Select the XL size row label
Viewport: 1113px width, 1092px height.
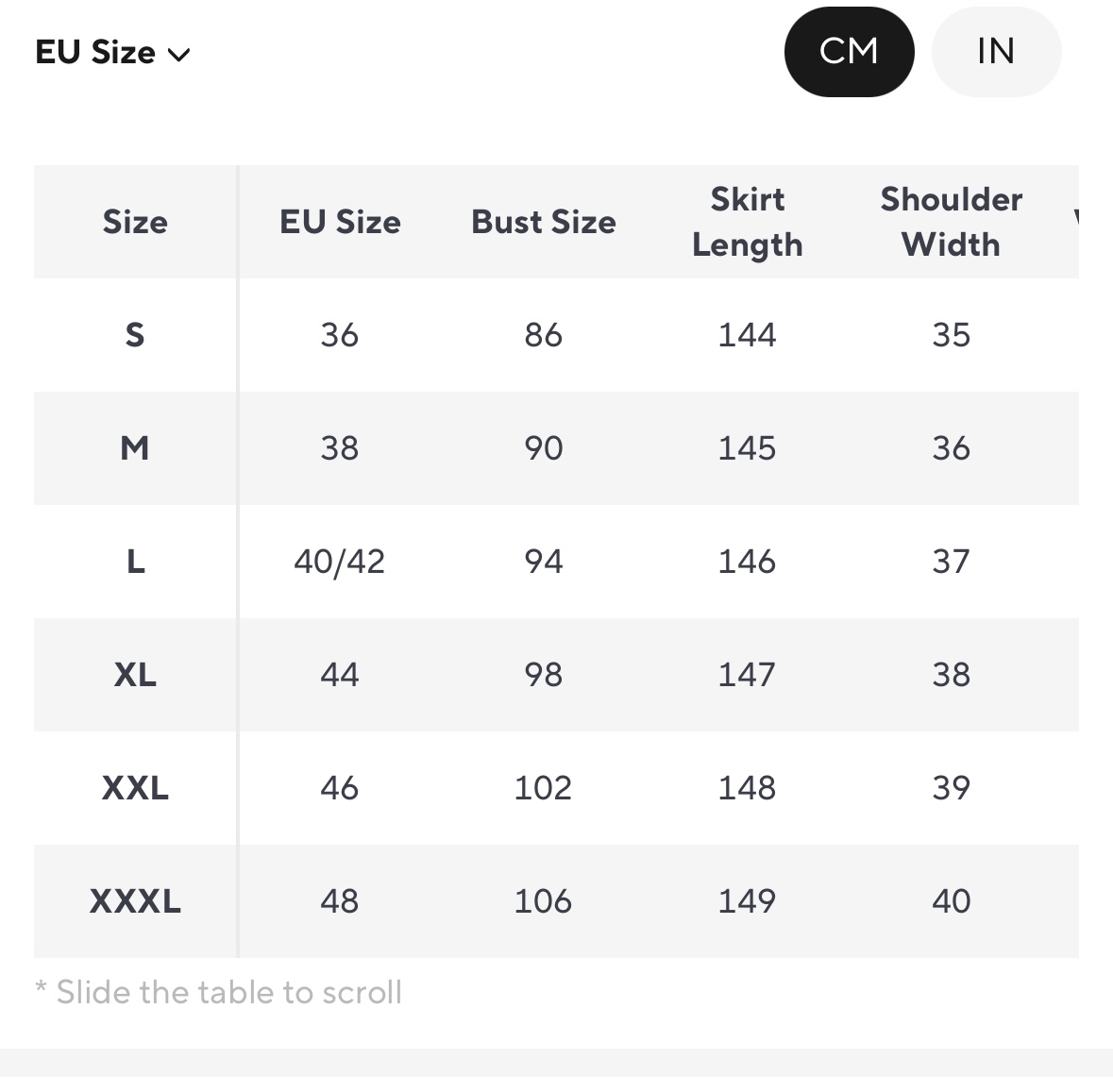tap(135, 675)
